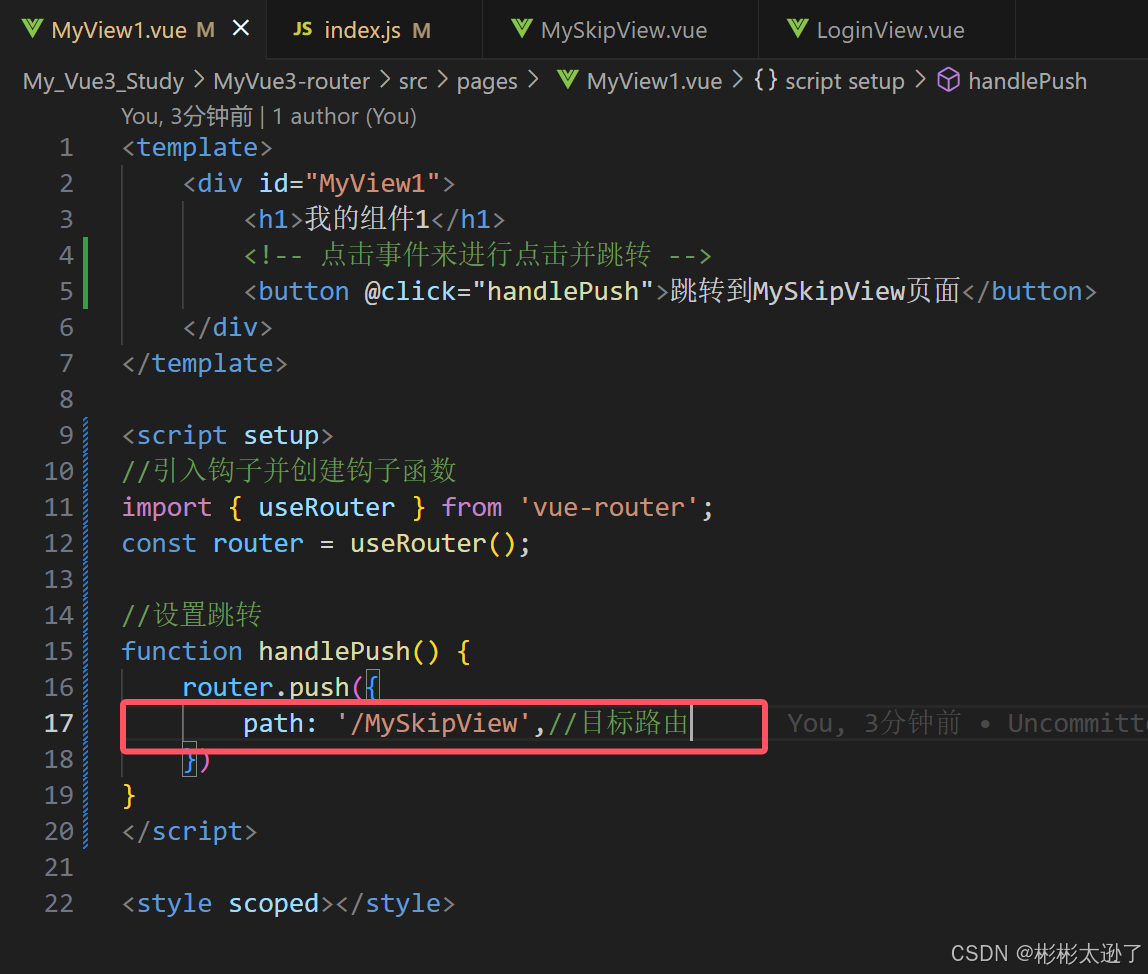Click the Vue icon on MySkipView.vue tab

(x=521, y=29)
